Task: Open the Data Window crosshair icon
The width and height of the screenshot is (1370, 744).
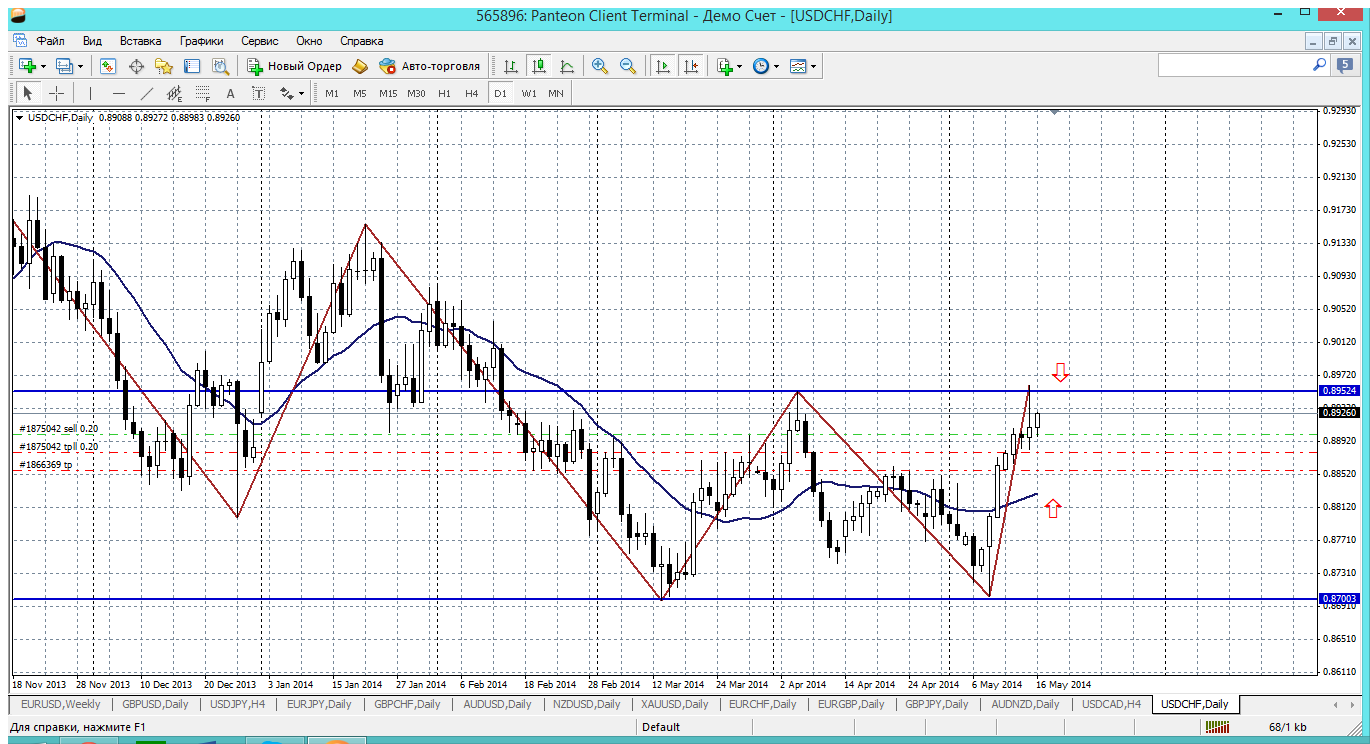Action: pyautogui.click(x=136, y=66)
